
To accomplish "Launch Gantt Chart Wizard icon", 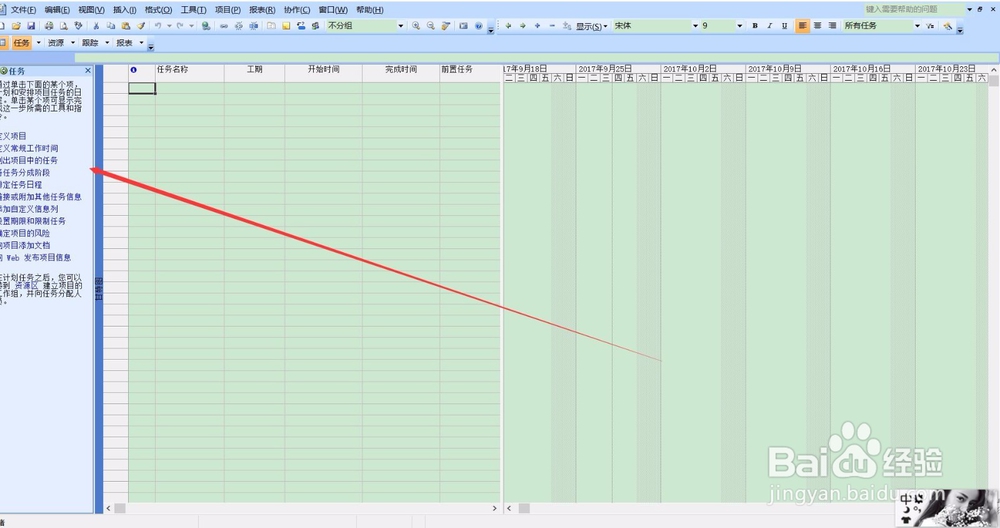I will tap(948, 26).
